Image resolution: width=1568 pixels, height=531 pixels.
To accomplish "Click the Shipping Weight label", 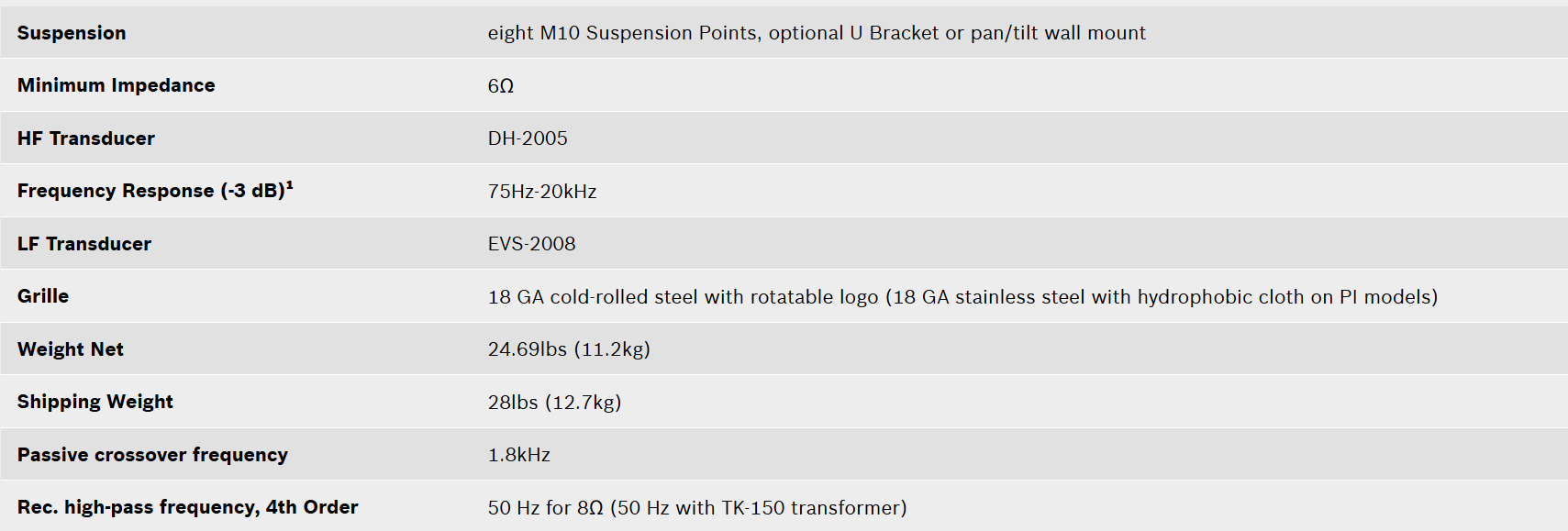I will (95, 402).
